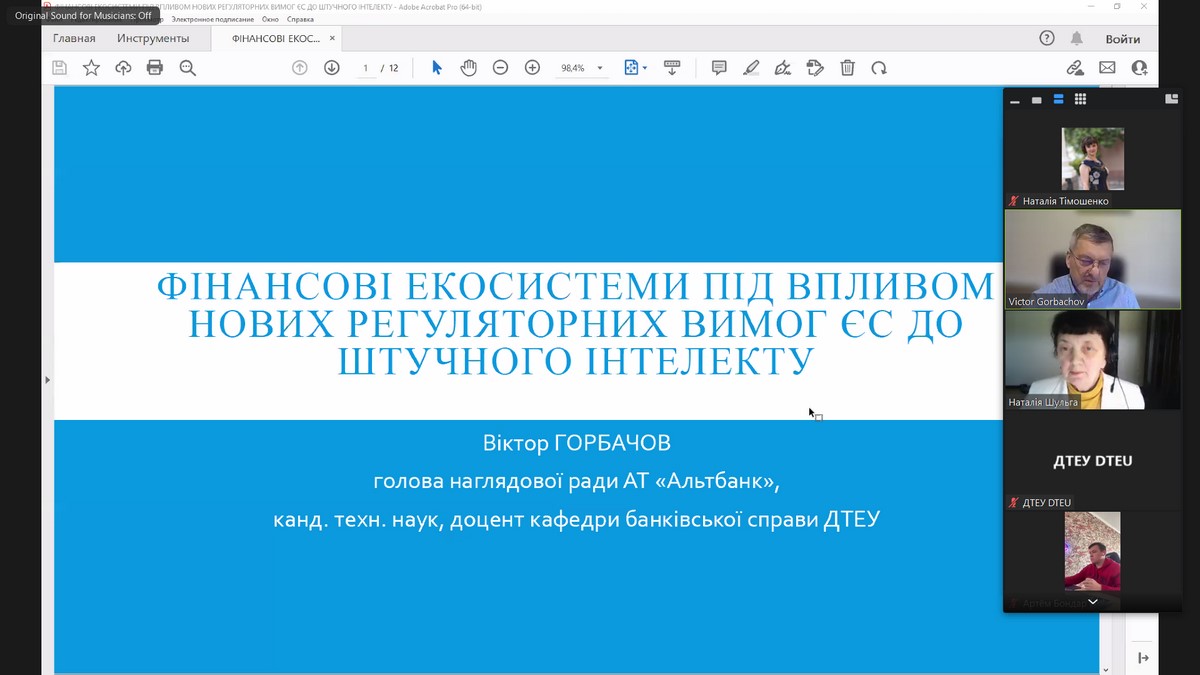
Task: Expand more participants with down chevron
Action: point(1092,602)
